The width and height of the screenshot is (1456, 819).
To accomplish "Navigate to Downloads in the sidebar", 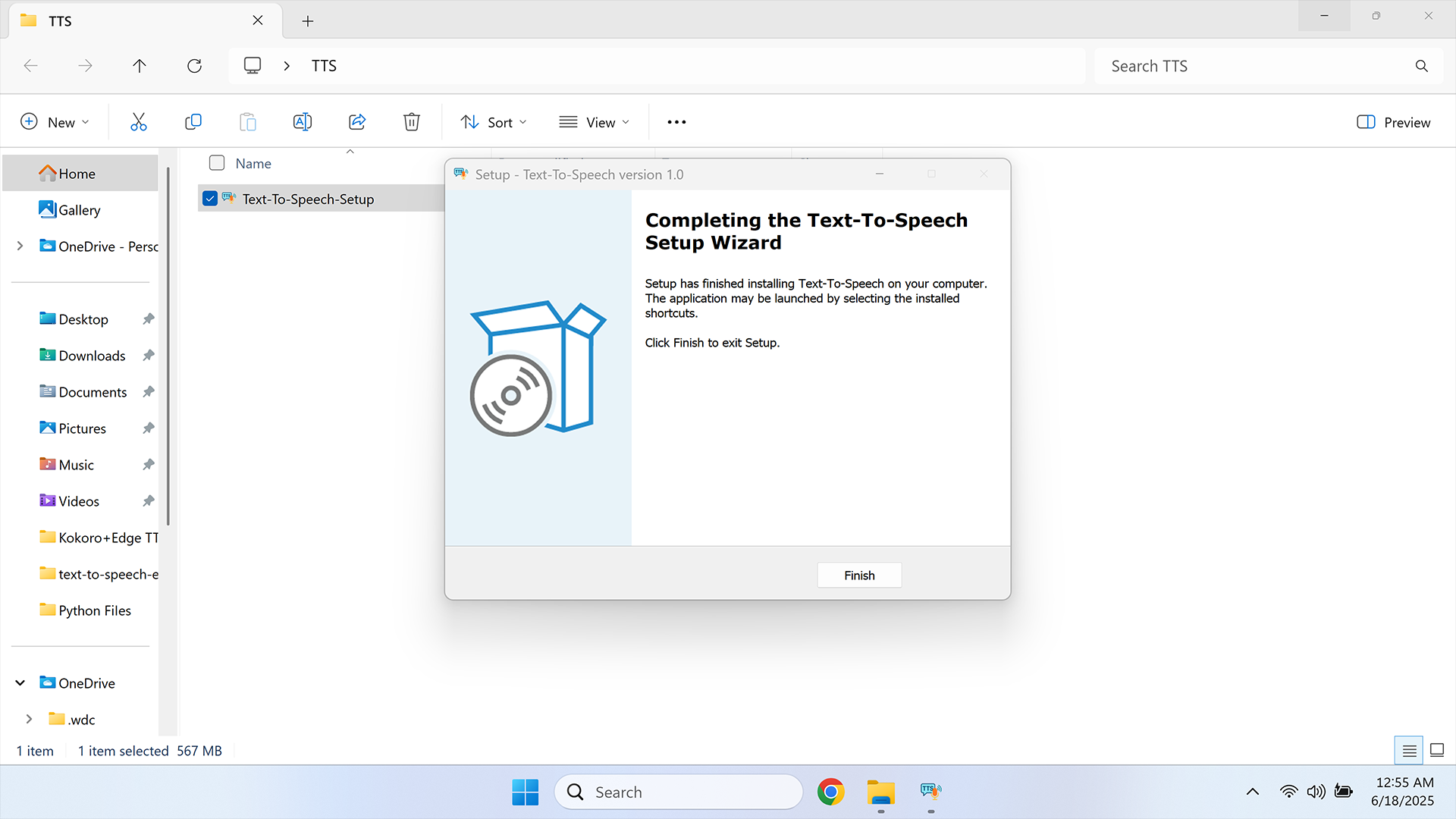I will (x=91, y=355).
